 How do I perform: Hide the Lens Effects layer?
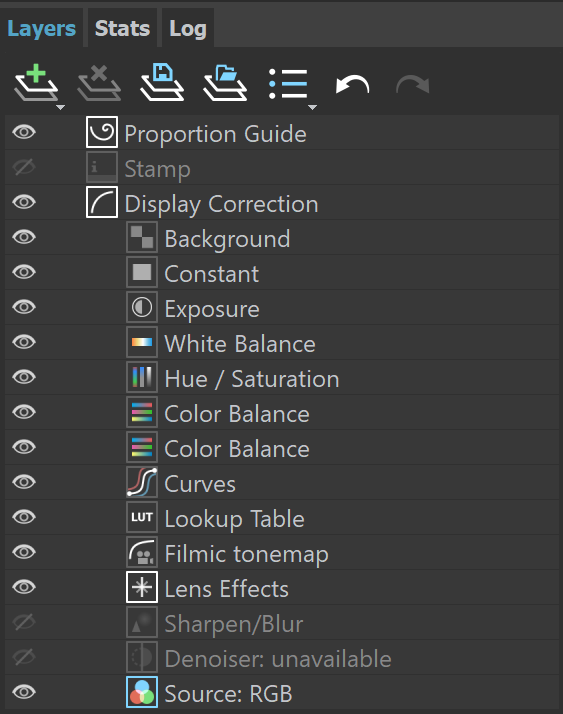(x=24, y=587)
